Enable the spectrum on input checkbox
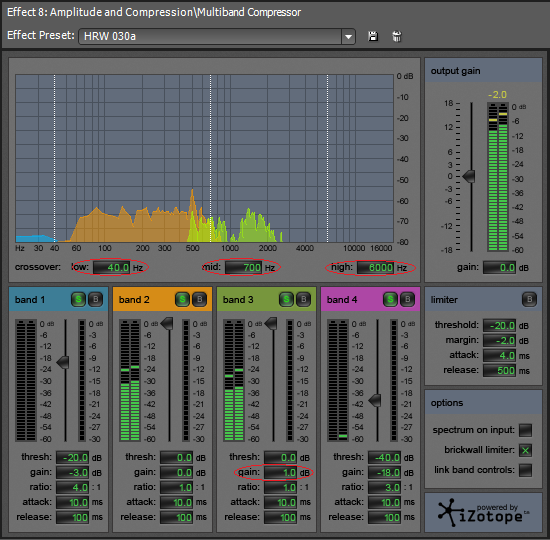 pos(525,430)
